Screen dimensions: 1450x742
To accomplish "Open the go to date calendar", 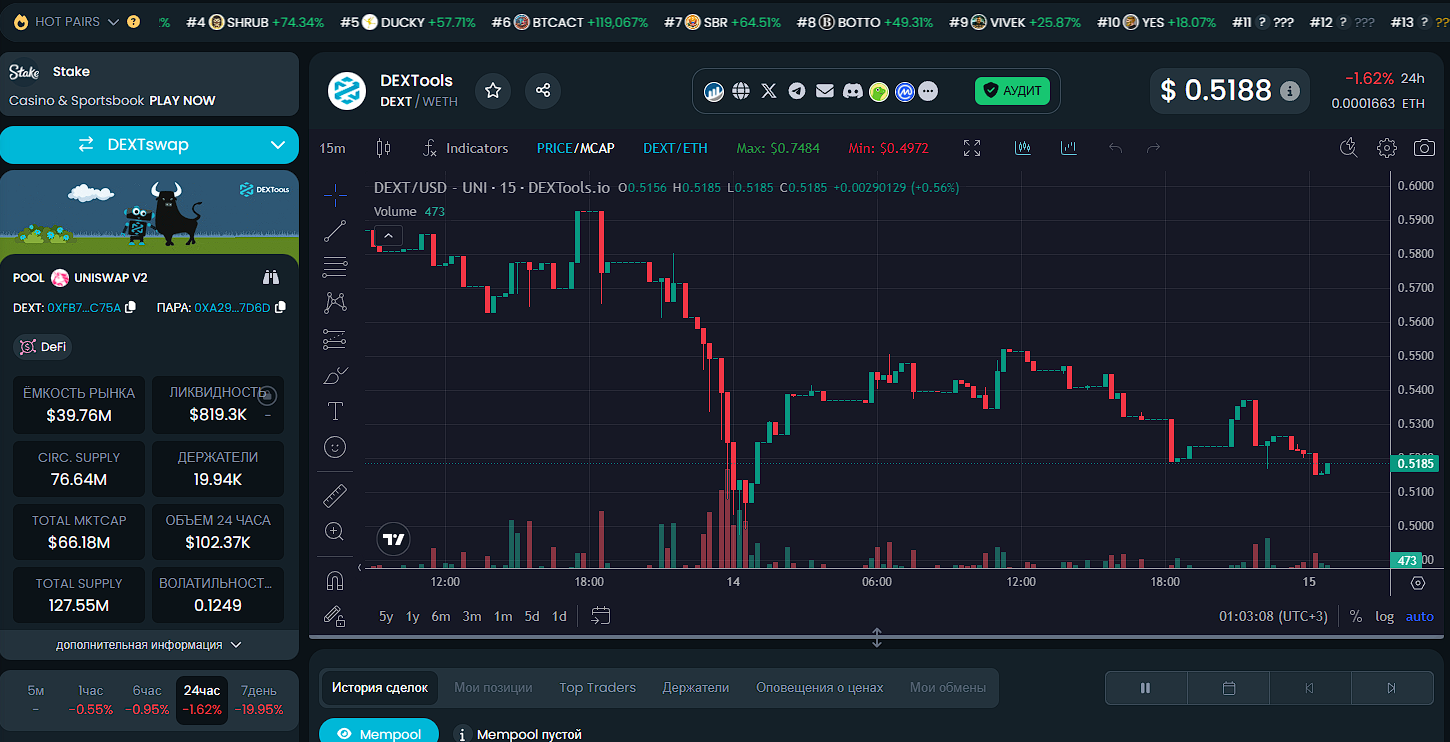I will 600,616.
